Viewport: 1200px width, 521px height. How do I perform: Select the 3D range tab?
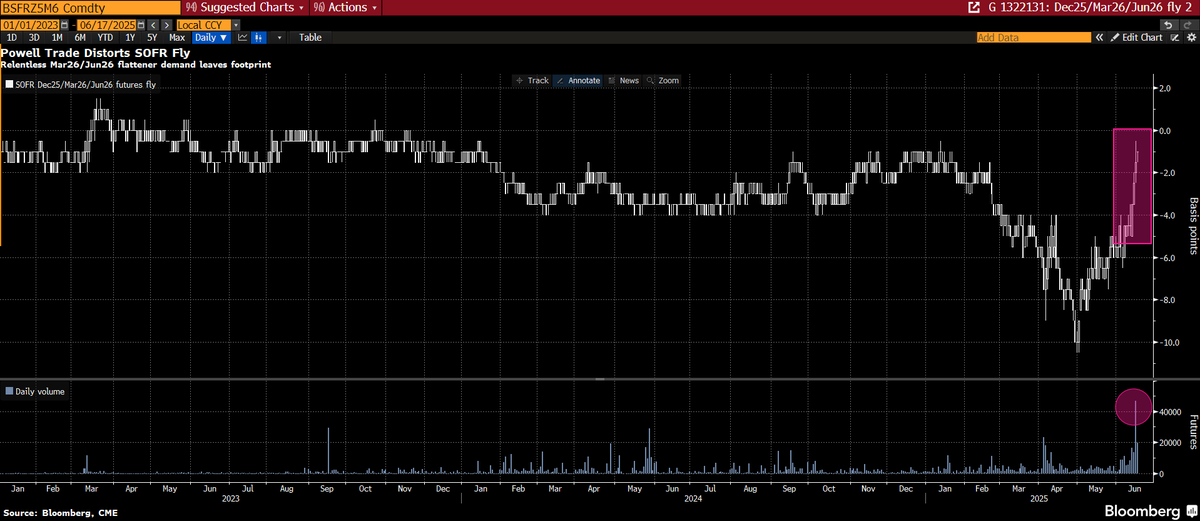pos(34,37)
